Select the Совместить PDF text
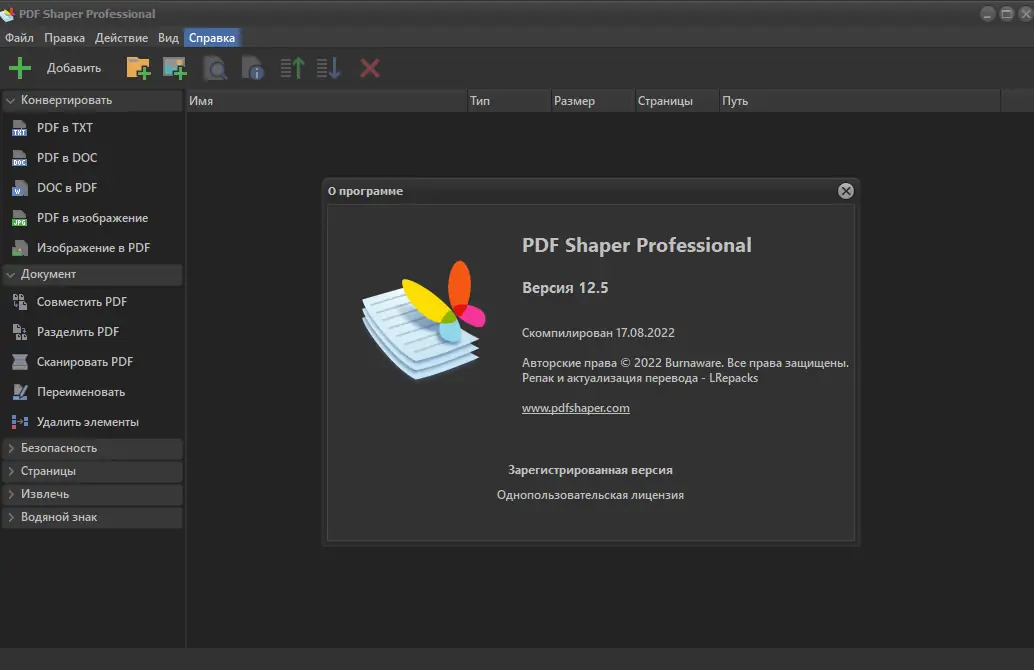 click(x=82, y=302)
